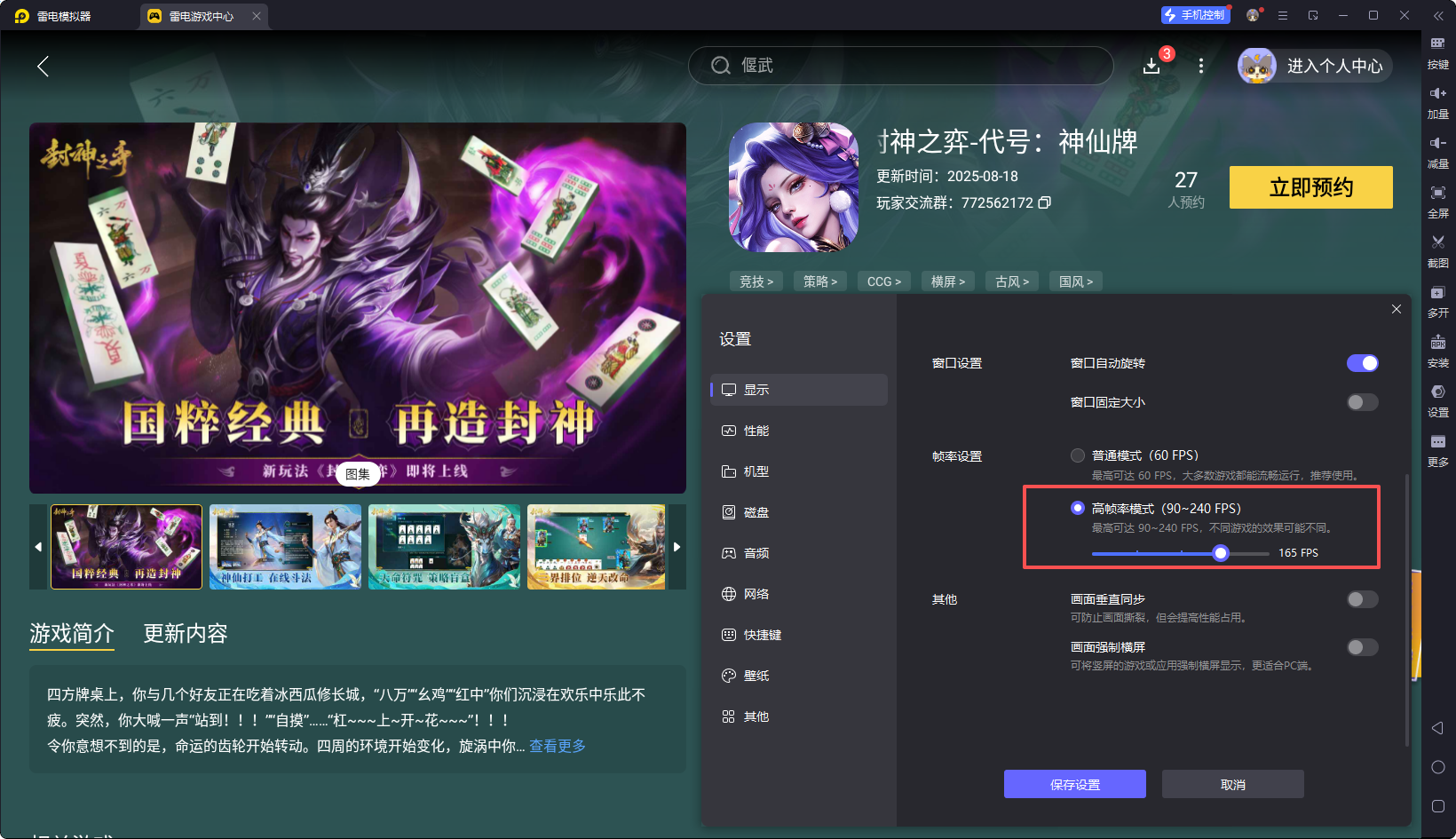
Task: Click the 手机控制 phone control button
Action: point(1195,15)
